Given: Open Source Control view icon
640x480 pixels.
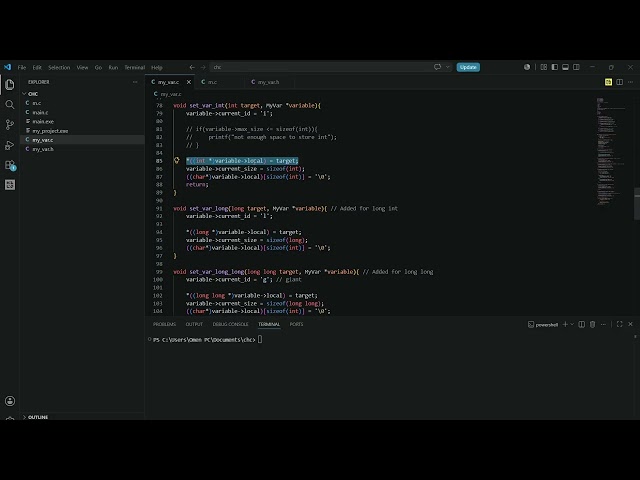Looking at the screenshot, I should click(10, 124).
